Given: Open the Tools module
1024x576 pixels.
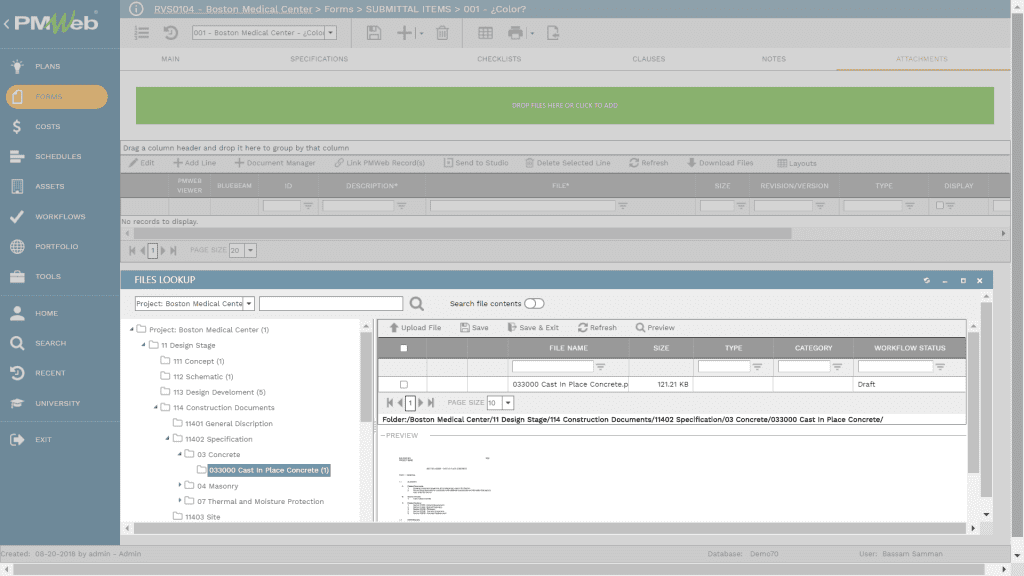Looking at the screenshot, I should point(48,276).
